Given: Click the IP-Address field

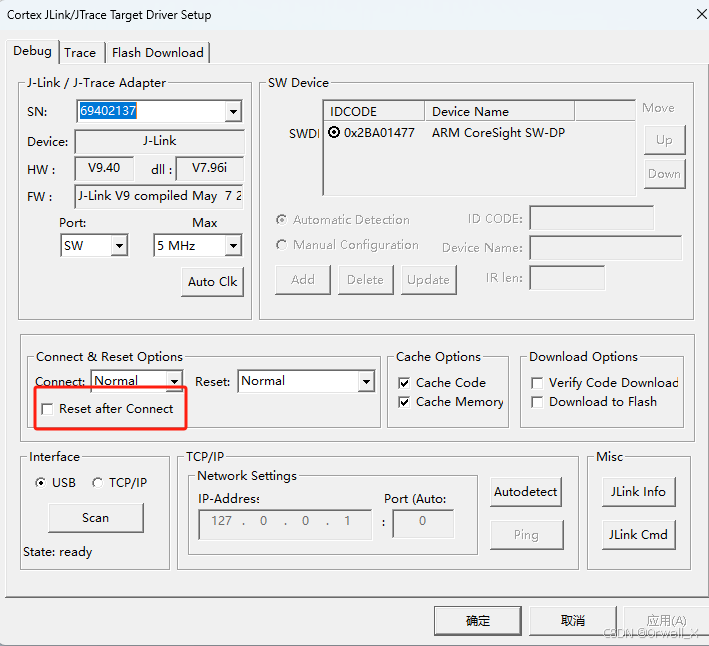Looking at the screenshot, I should point(285,524).
